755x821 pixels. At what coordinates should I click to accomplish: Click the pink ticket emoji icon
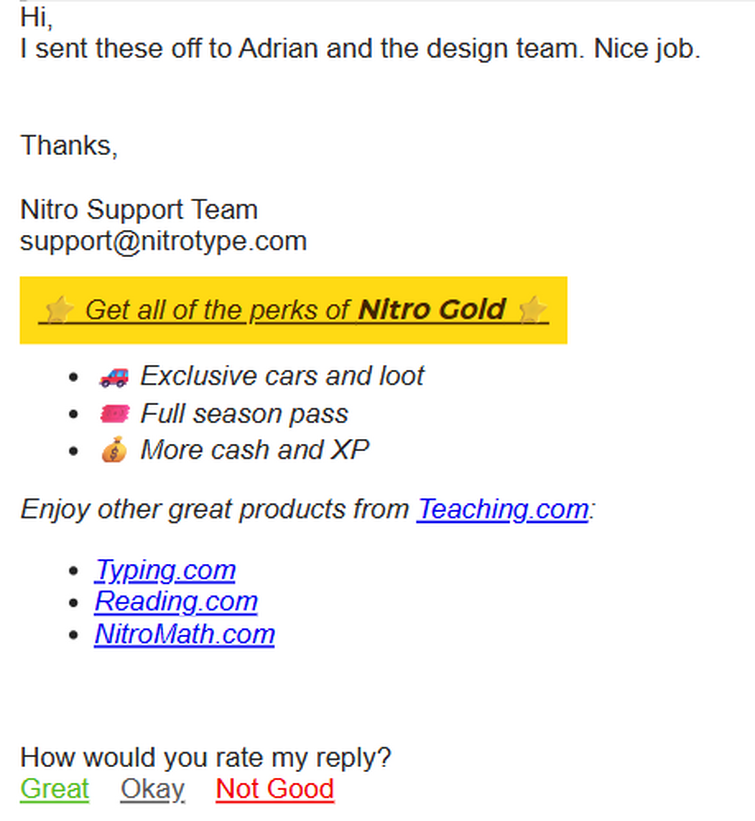click(114, 414)
